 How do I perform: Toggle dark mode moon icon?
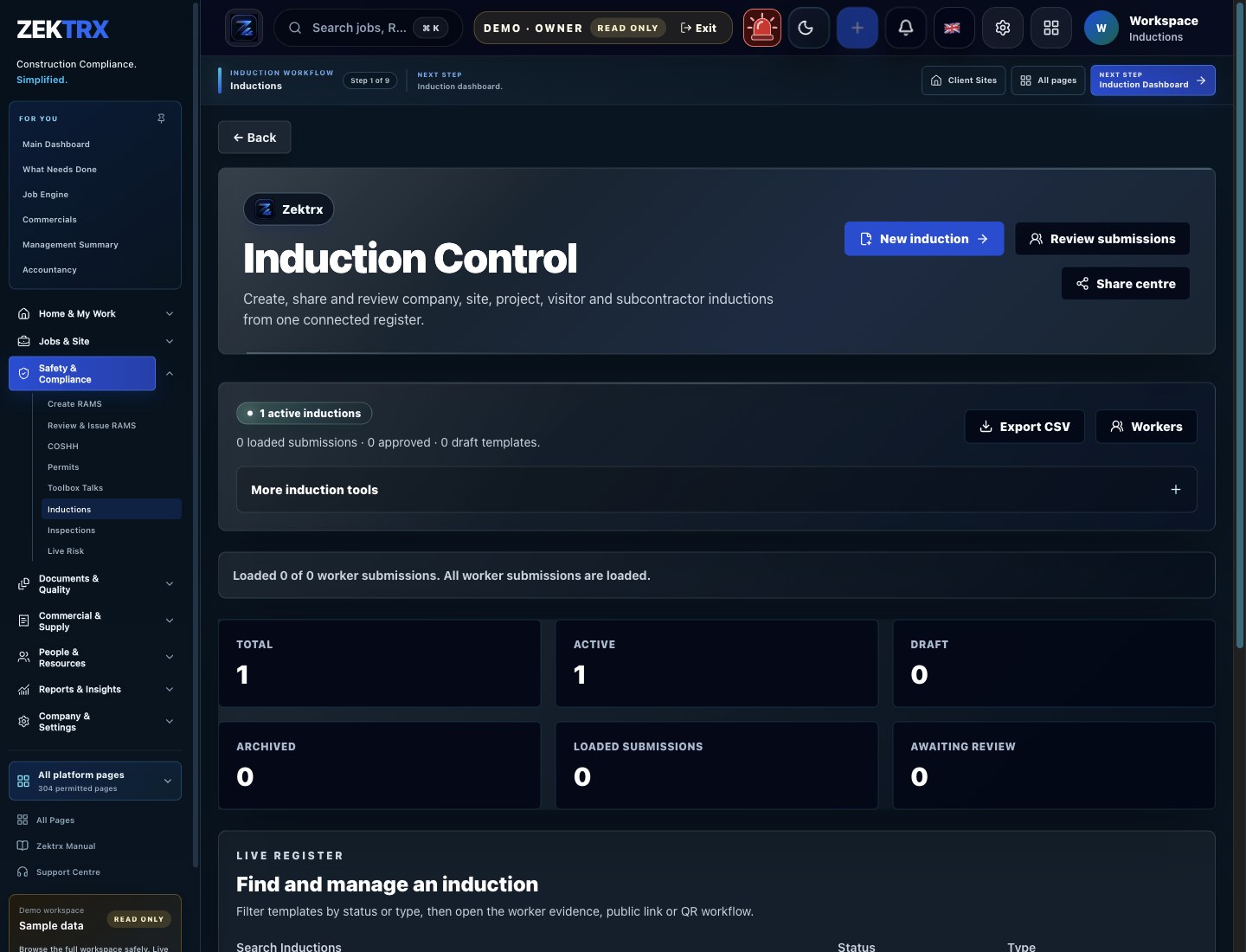coord(809,28)
